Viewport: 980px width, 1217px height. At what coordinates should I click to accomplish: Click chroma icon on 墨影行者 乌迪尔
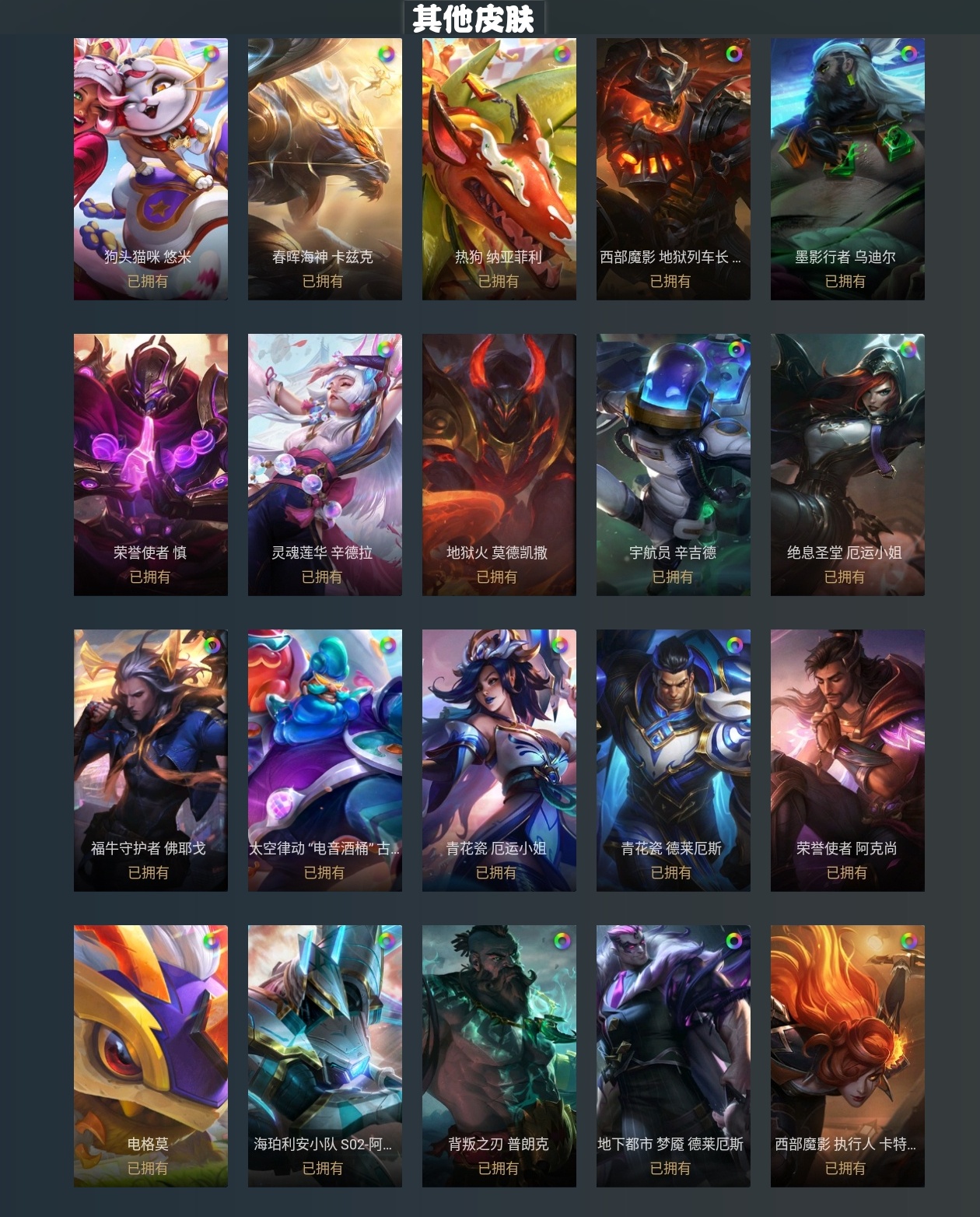pos(908,54)
